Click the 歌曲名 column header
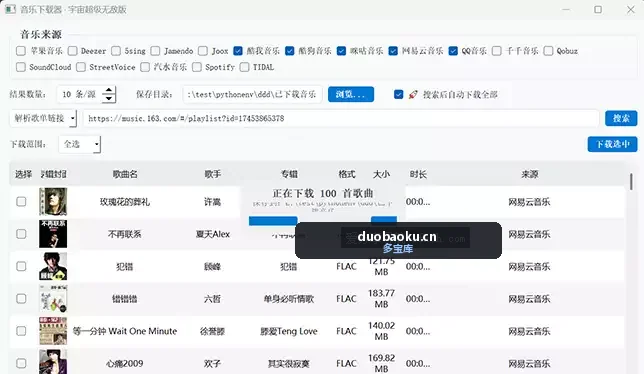The image size is (644, 374). 125,174
